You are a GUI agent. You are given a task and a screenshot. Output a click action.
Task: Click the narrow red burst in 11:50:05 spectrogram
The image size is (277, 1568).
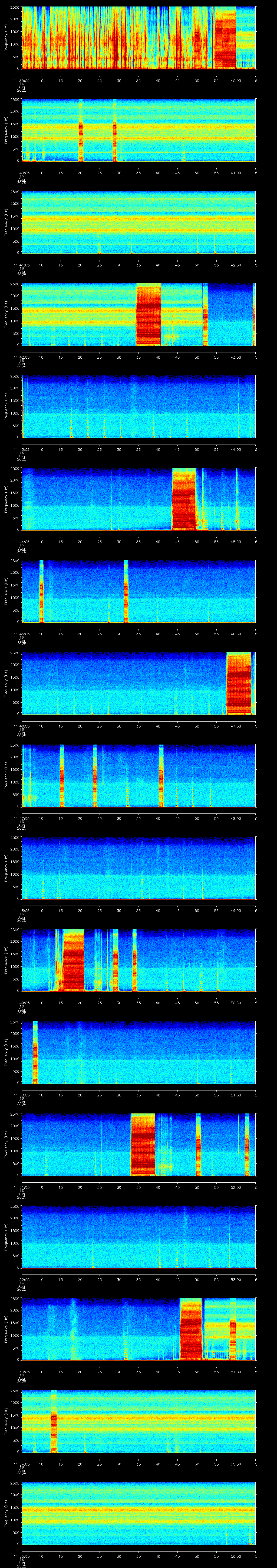35,1052
